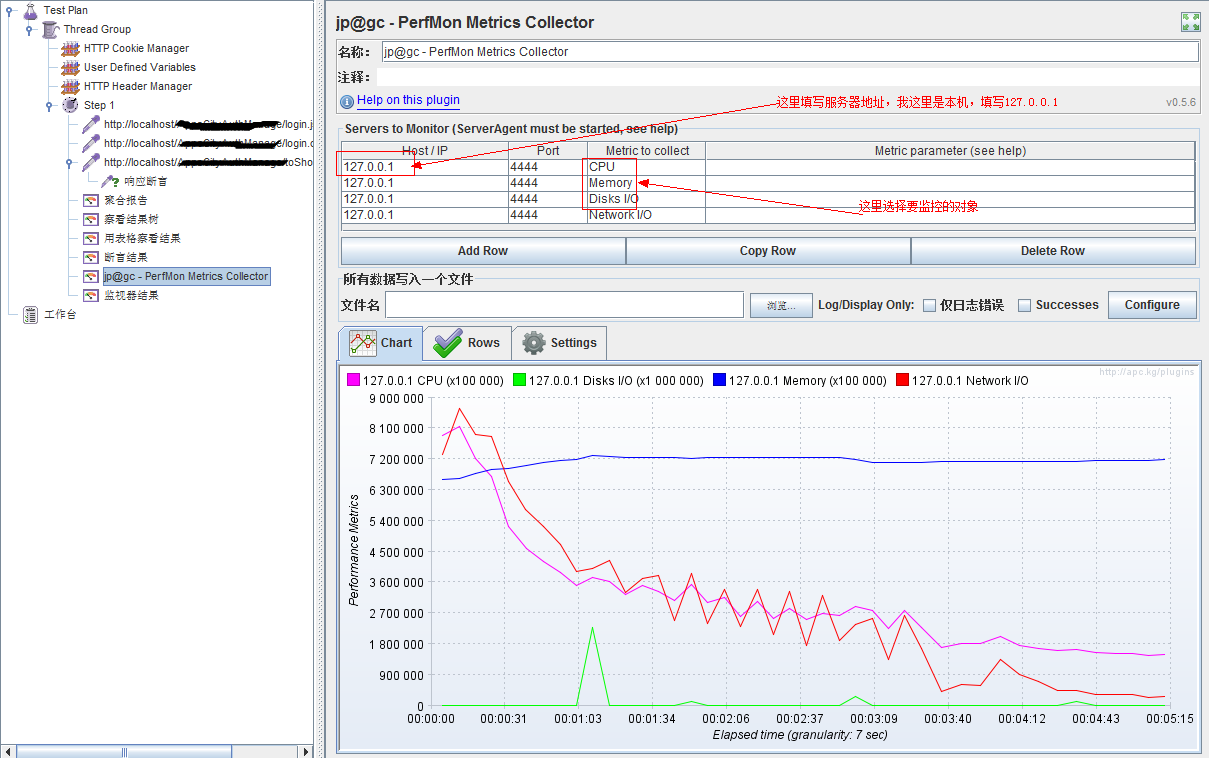Select the 监视器结果 tree item

[x=132, y=295]
